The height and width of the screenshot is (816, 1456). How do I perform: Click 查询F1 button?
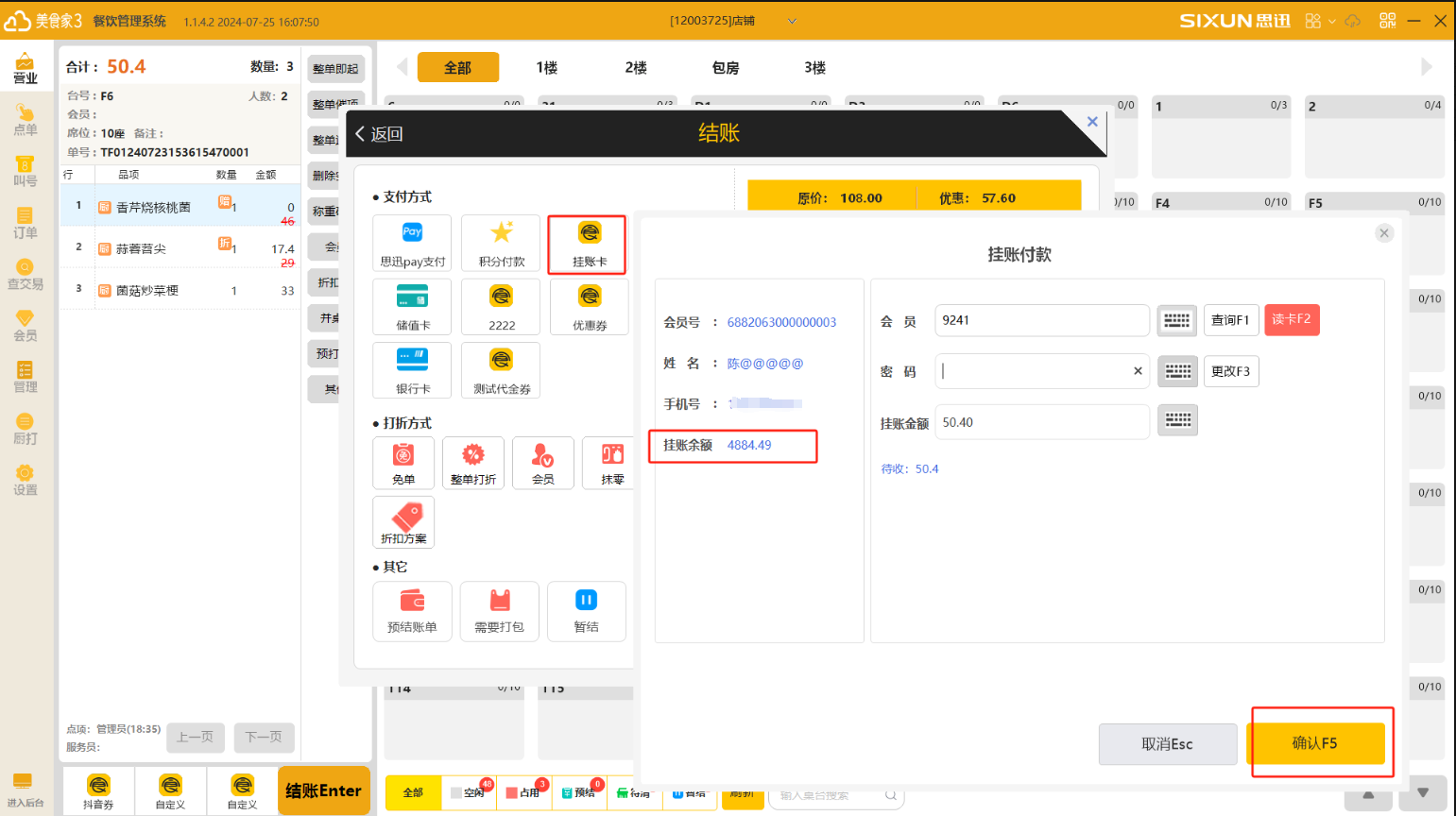pyautogui.click(x=1230, y=320)
